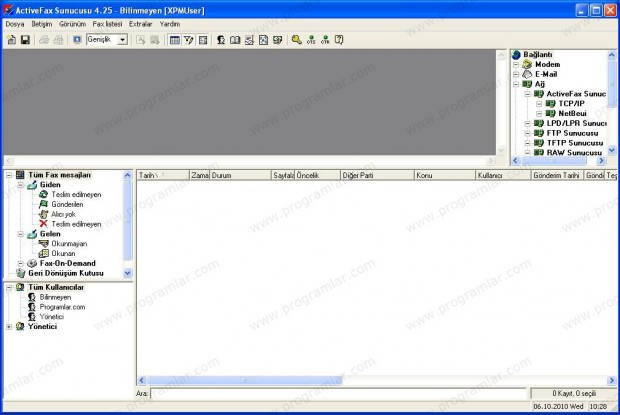Click the filter with pencil icon
Screen dimensions: 620x415
[189, 40]
